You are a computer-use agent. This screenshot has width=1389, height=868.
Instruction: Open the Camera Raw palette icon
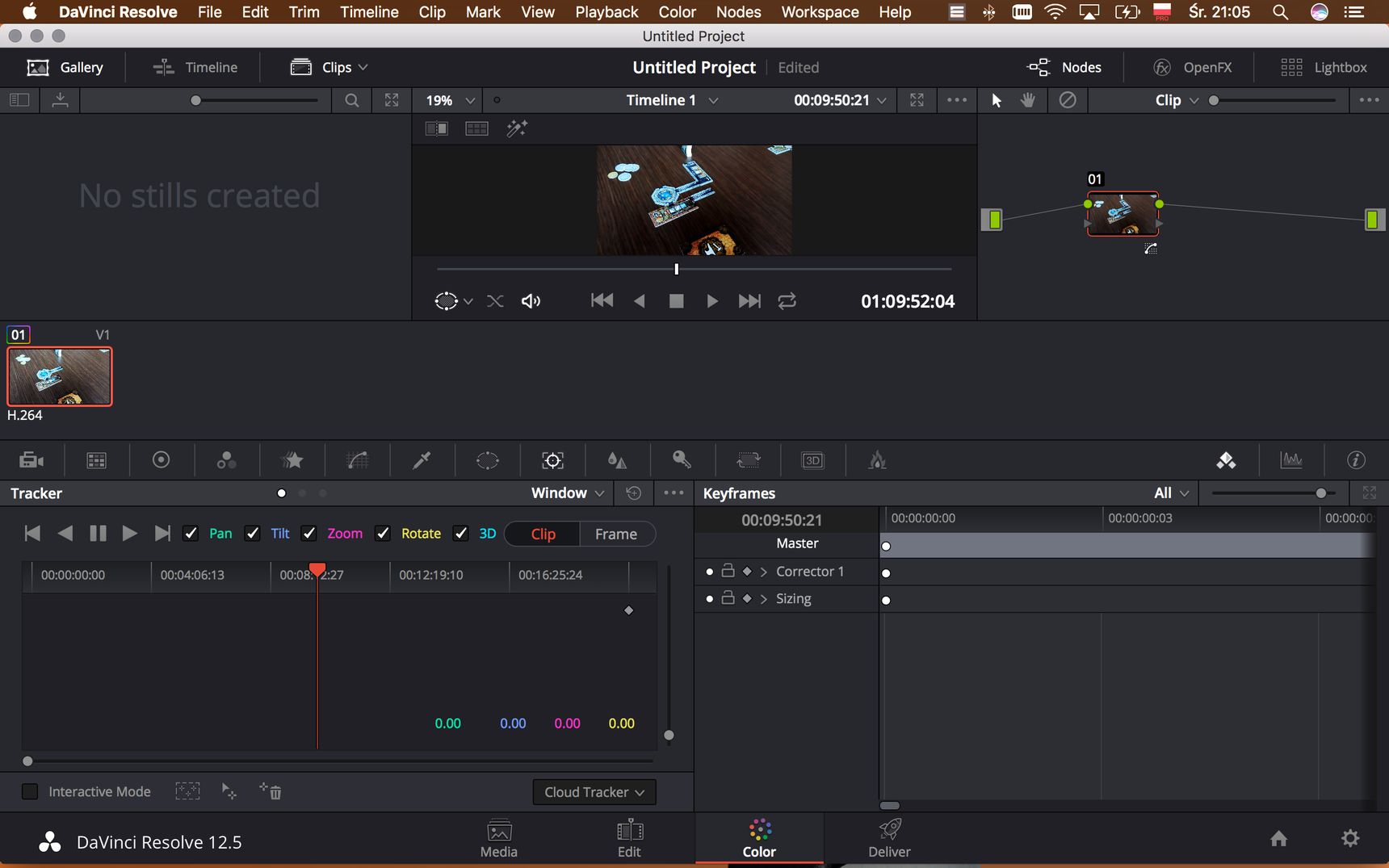click(x=31, y=460)
